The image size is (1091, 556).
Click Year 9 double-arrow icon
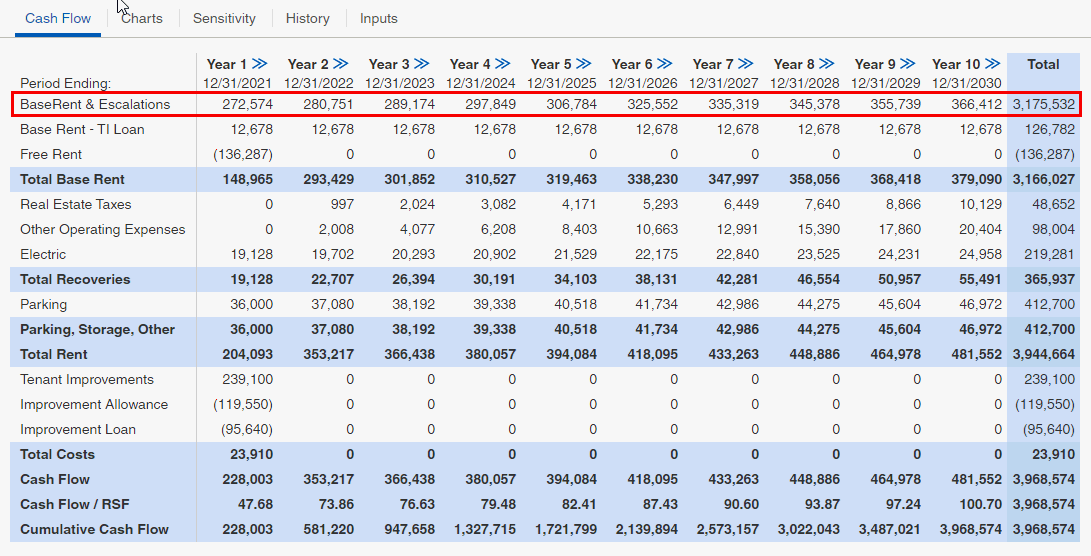pos(908,64)
